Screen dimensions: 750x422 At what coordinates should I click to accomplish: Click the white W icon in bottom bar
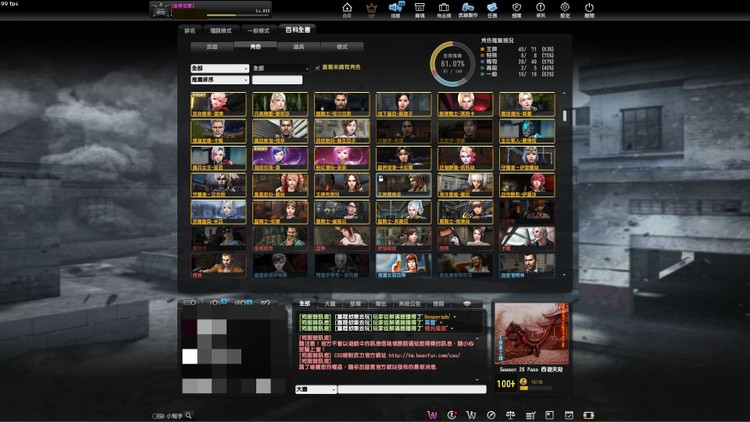(471, 415)
